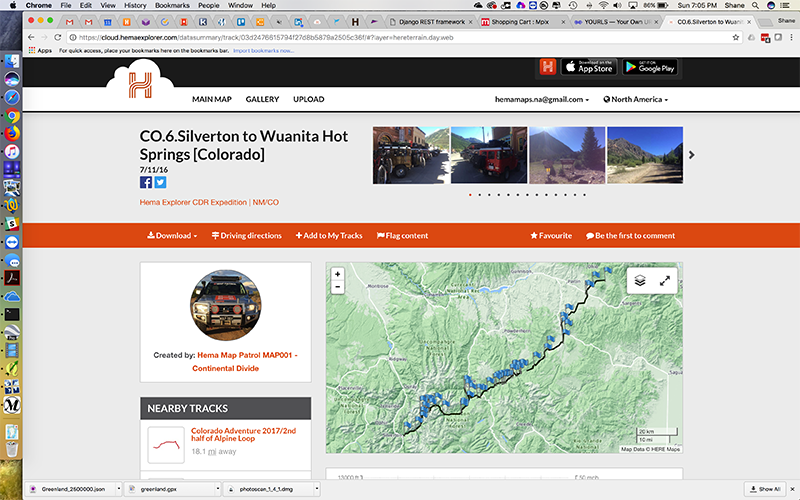The height and width of the screenshot is (500, 800).
Task: Open Apps shortcut in bookmarks bar
Action: [40, 51]
